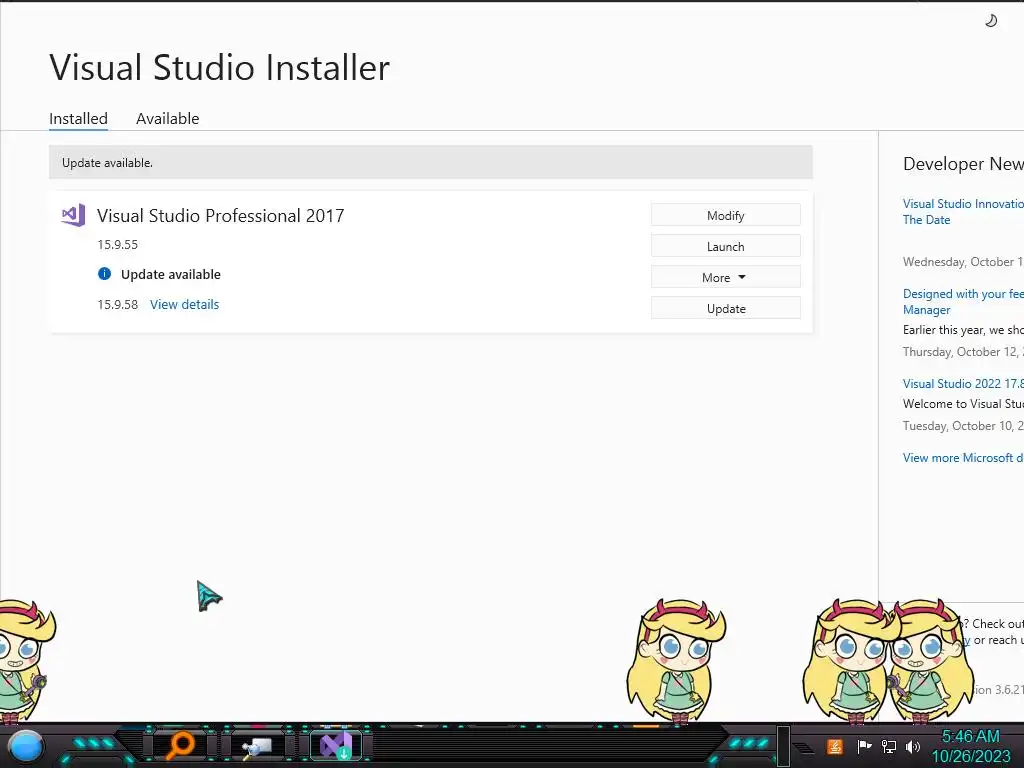Click the Update button
Image resolution: width=1024 pixels, height=768 pixels.
coord(726,308)
